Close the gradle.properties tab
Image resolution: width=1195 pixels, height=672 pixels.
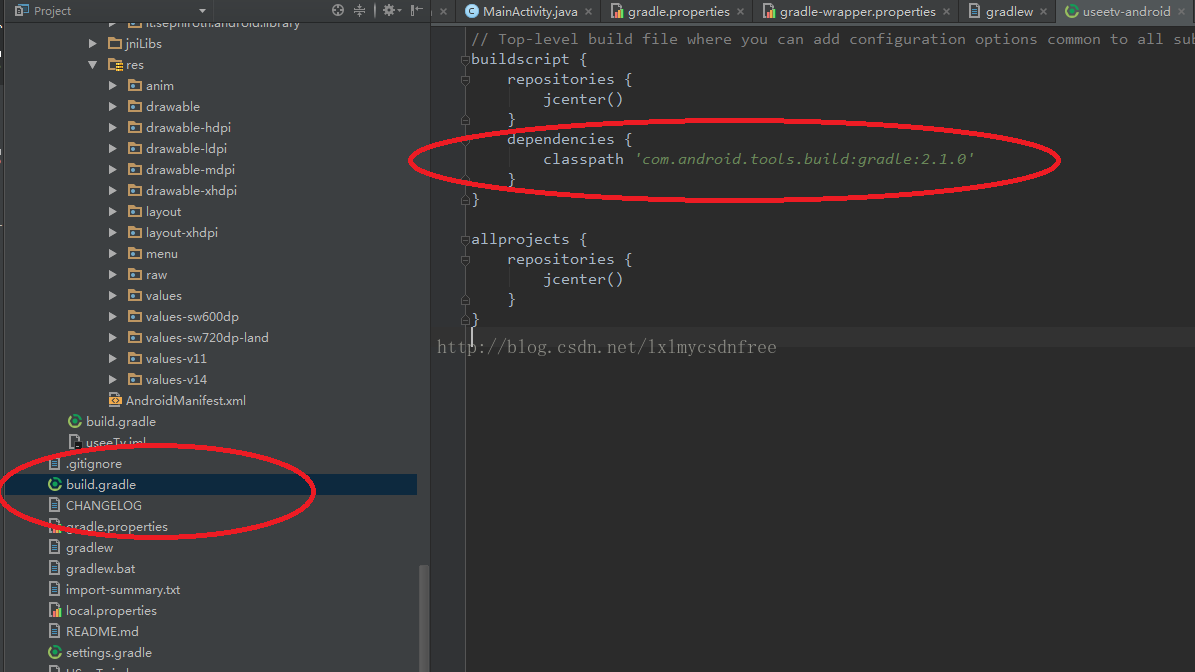tap(740, 11)
